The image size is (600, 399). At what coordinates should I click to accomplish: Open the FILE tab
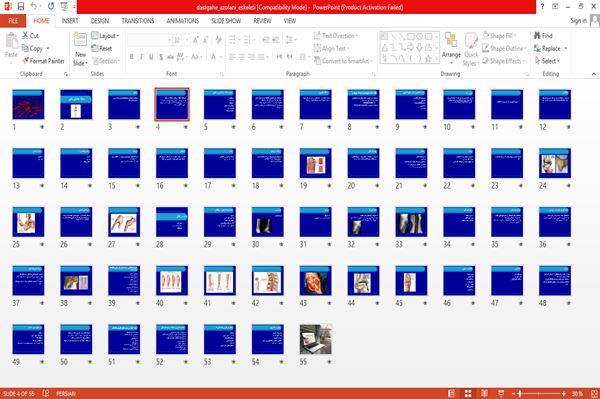pos(13,21)
